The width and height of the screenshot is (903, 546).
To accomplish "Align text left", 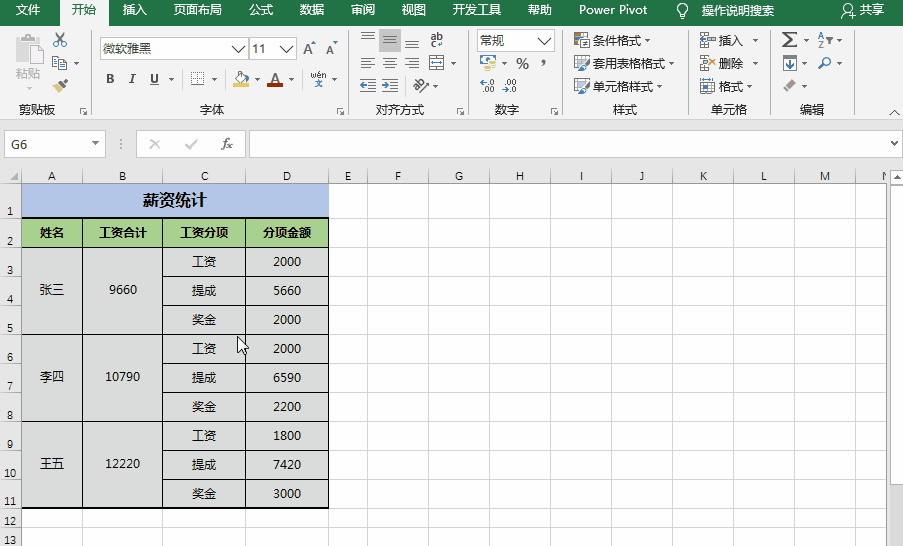I will pyautogui.click(x=368, y=63).
